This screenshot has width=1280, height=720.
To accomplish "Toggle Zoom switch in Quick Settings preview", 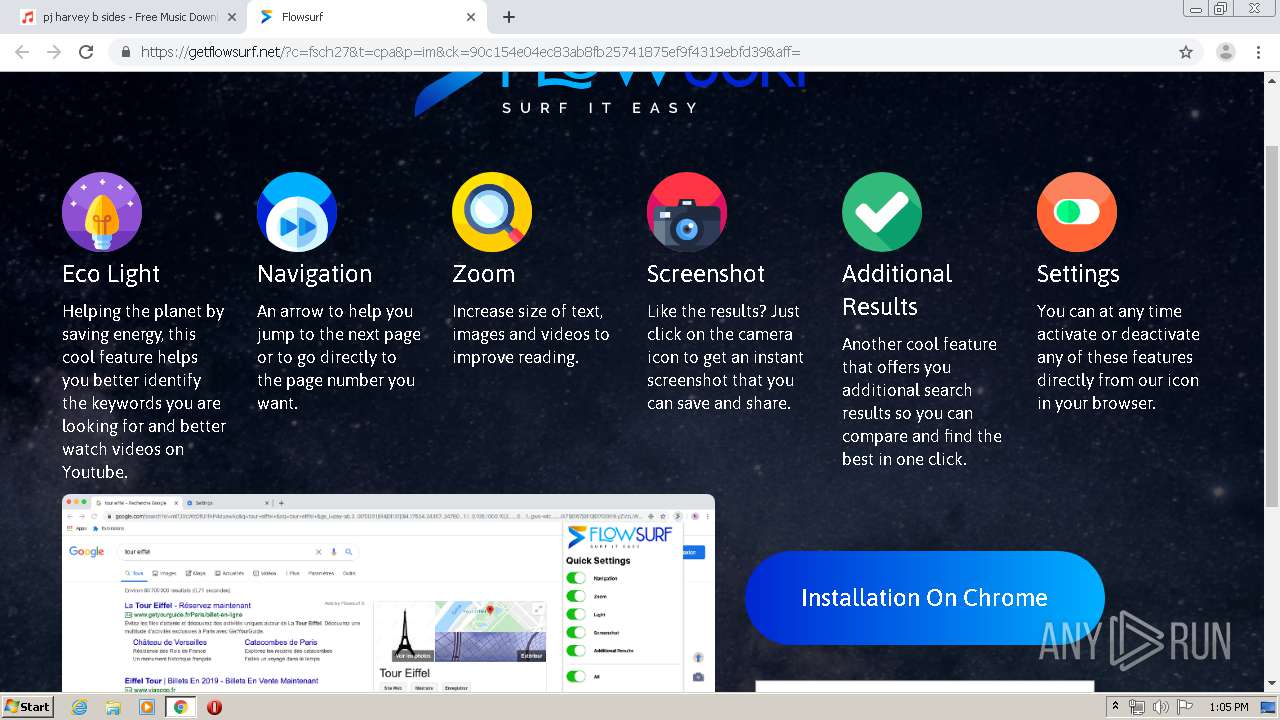I will click(576, 596).
